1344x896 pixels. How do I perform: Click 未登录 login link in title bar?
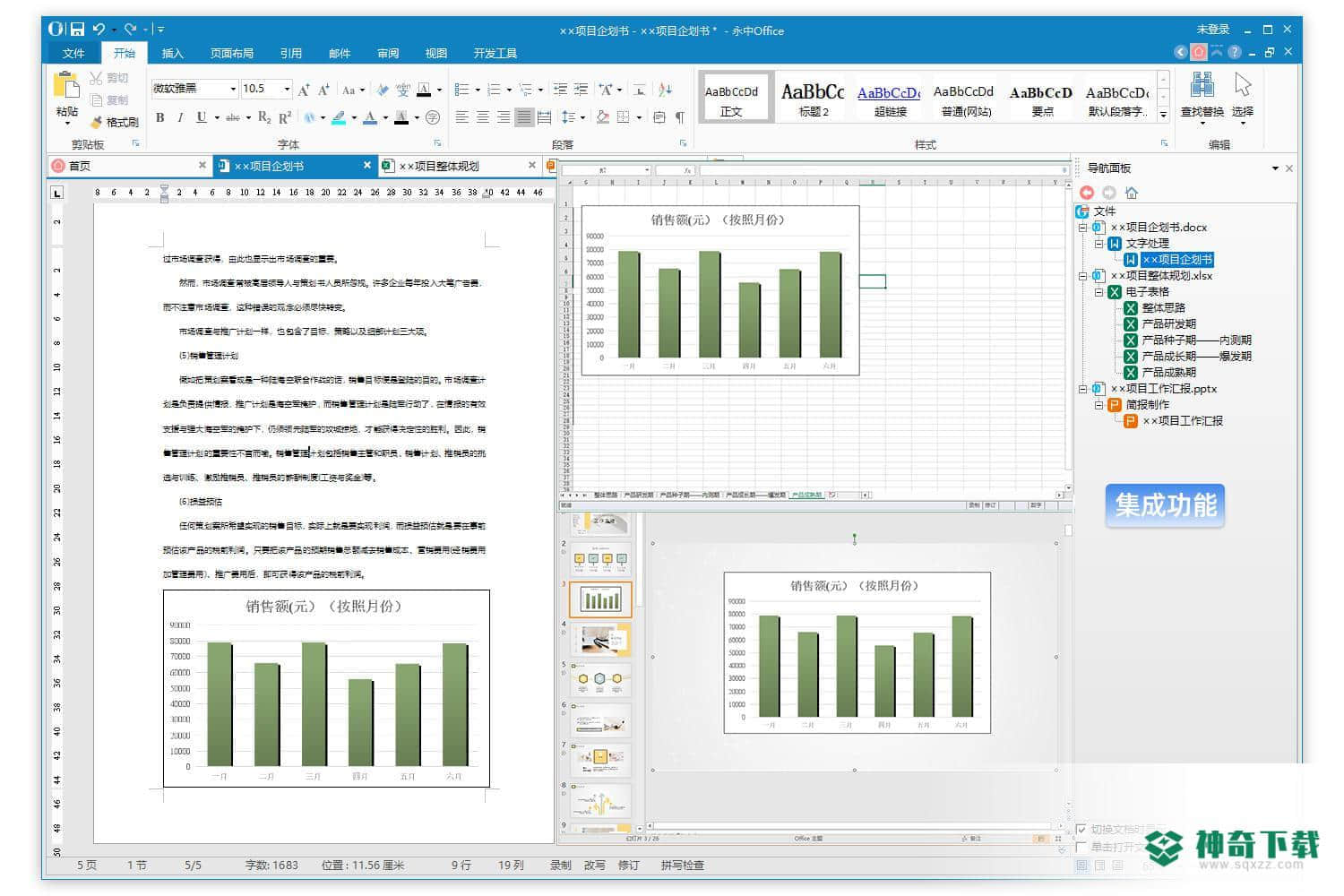pyautogui.click(x=1213, y=30)
